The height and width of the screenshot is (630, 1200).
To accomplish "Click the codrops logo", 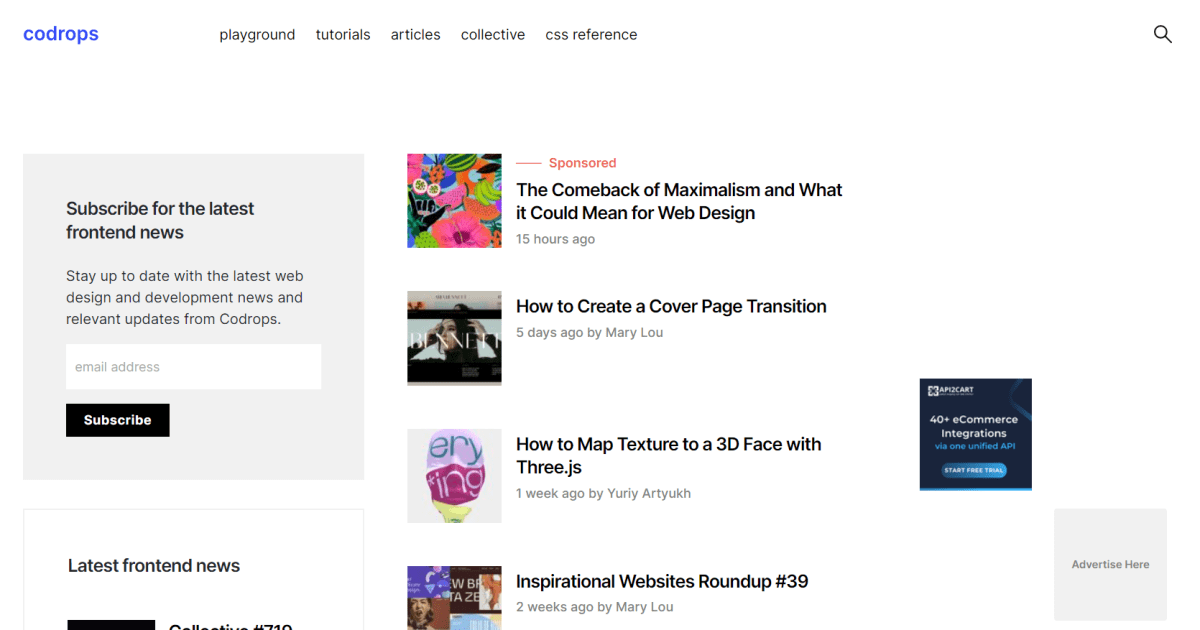I will (x=60, y=34).
